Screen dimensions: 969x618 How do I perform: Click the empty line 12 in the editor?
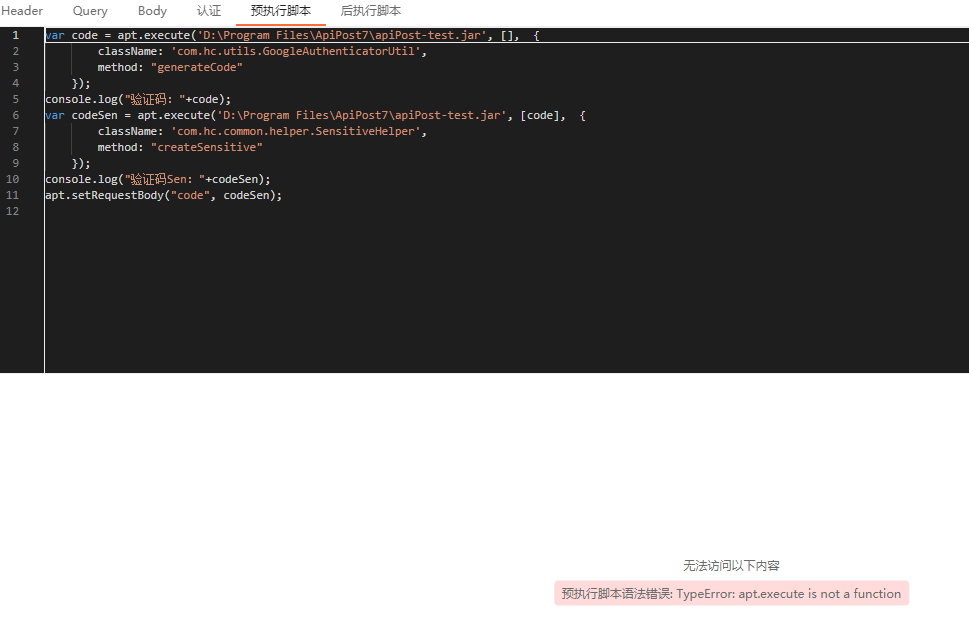click(x=100, y=211)
